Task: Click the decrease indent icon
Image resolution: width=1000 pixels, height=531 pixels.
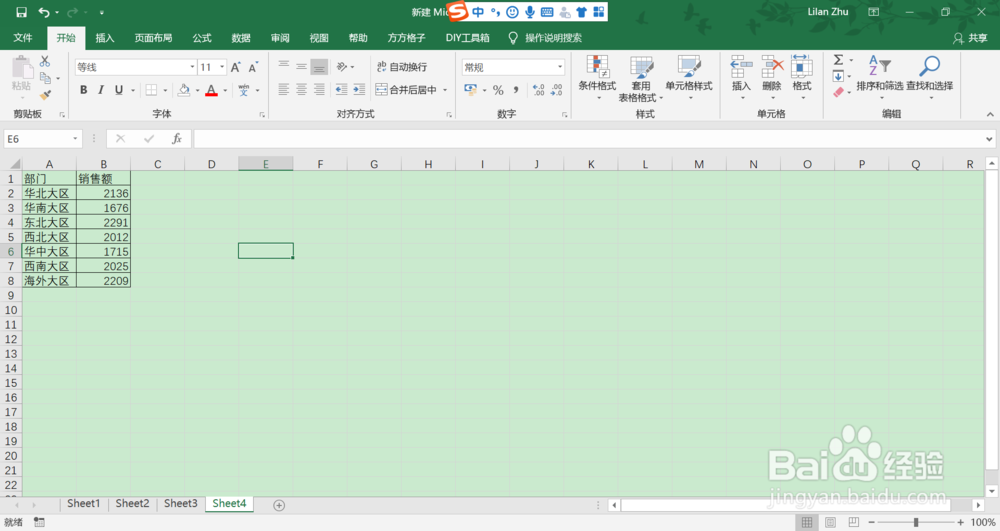Action: point(342,90)
